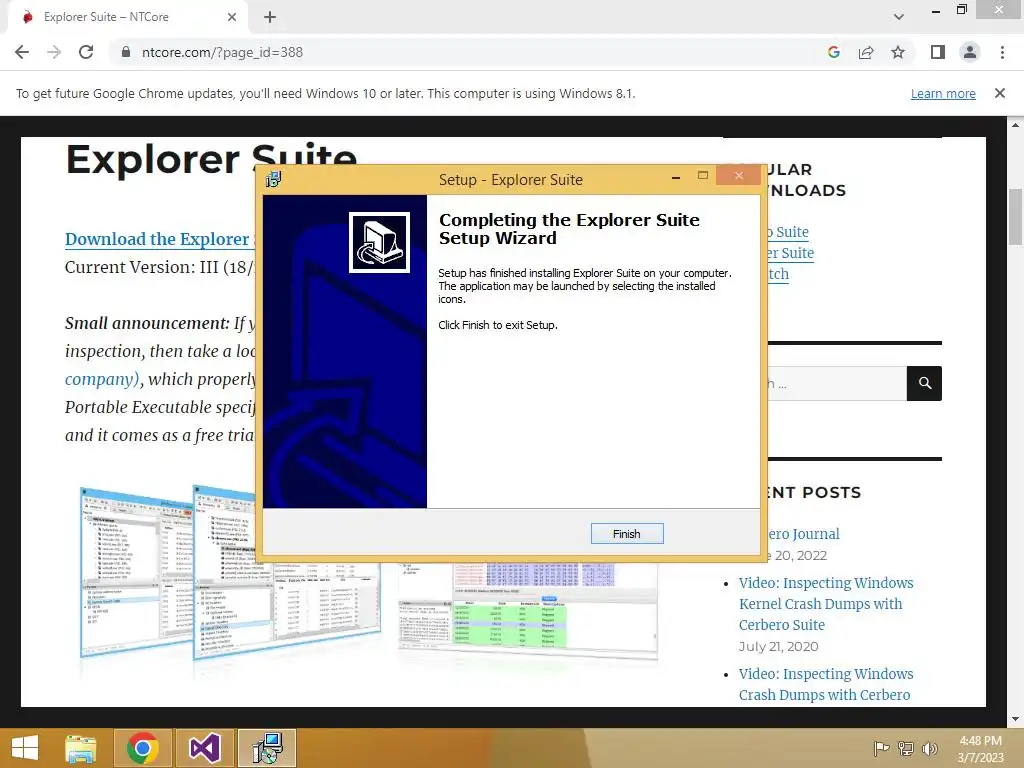Select the Explorer Suite – NTCore tab
This screenshot has width=1024, height=768.
(x=127, y=17)
